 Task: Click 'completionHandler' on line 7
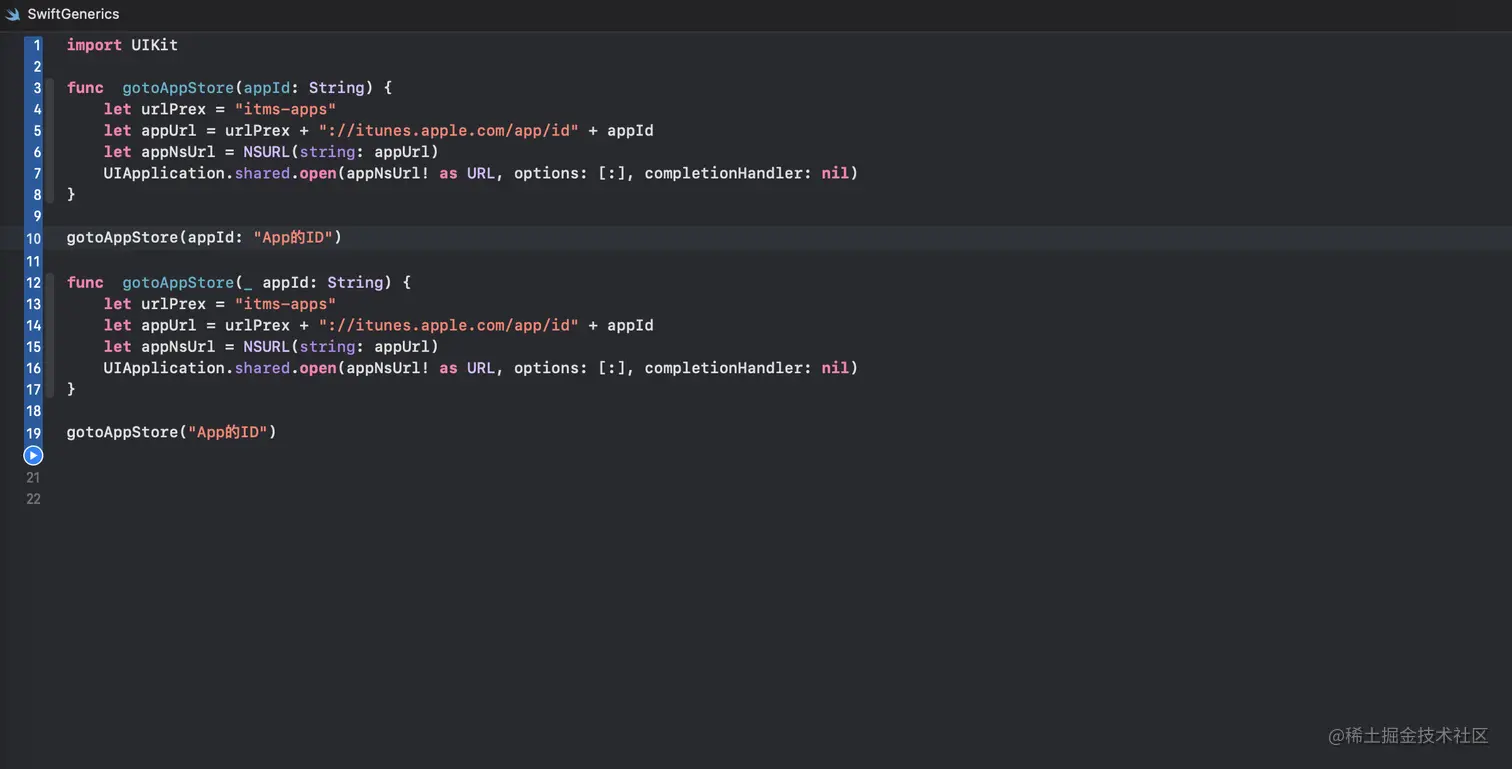tap(724, 173)
